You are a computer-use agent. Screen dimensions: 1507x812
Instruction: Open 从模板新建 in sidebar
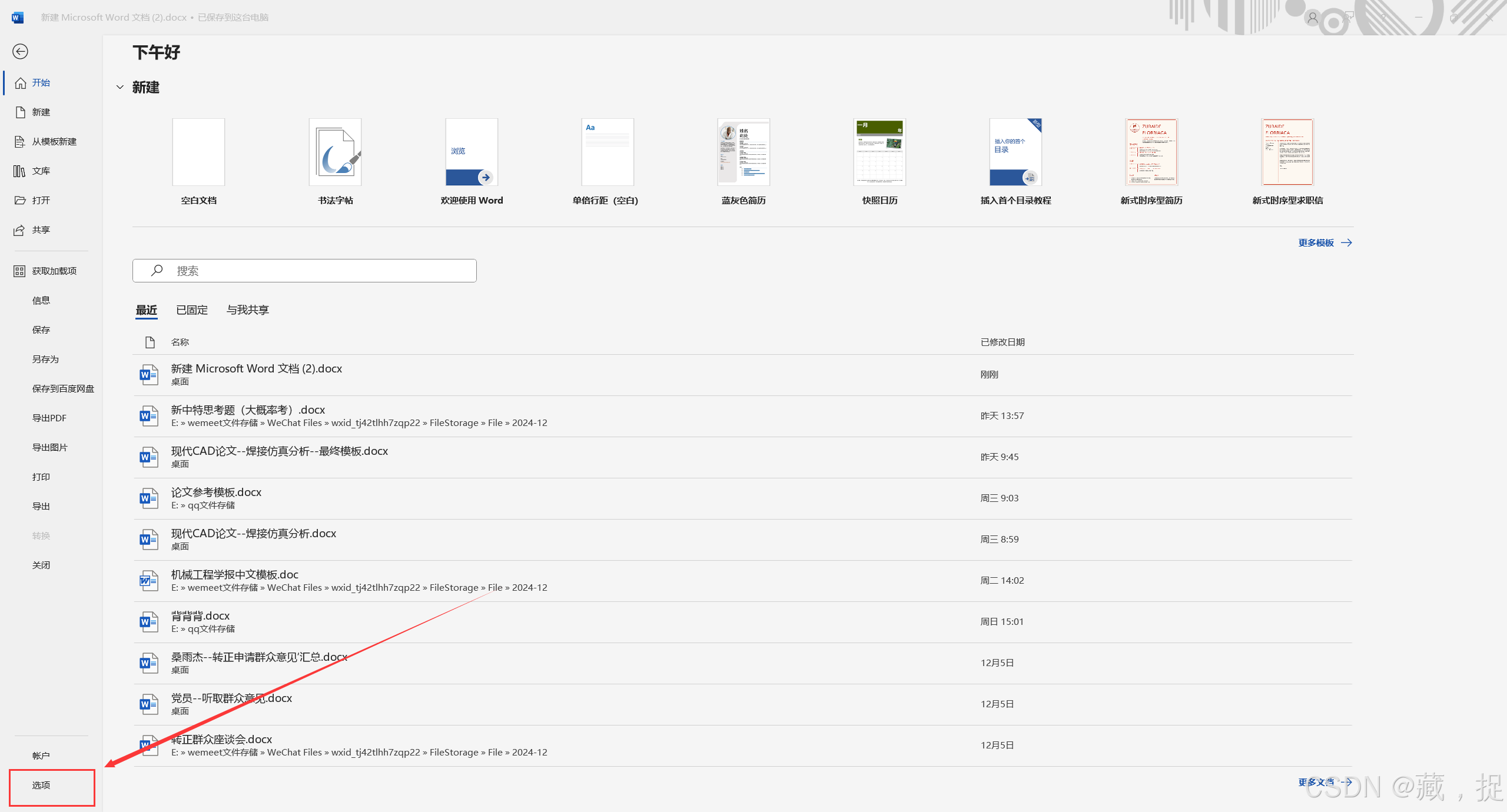(54, 142)
